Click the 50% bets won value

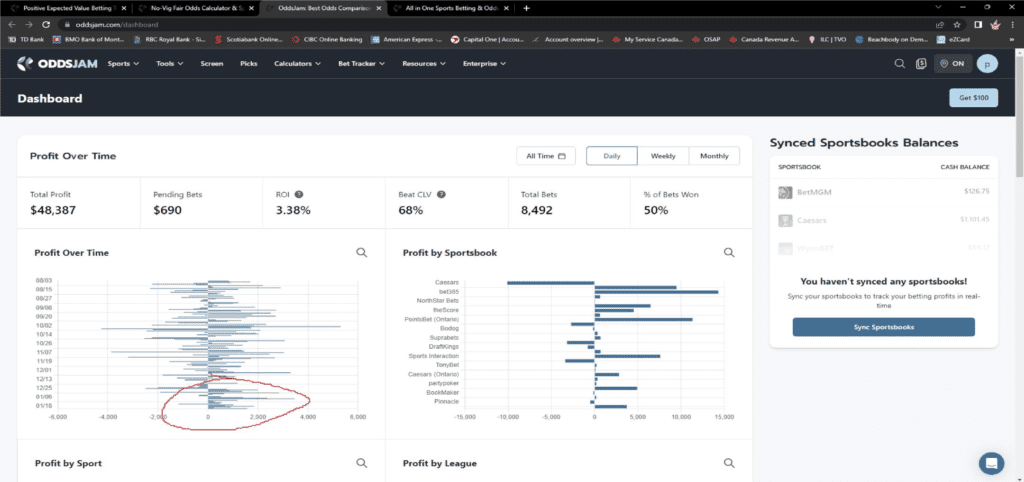click(x=656, y=210)
